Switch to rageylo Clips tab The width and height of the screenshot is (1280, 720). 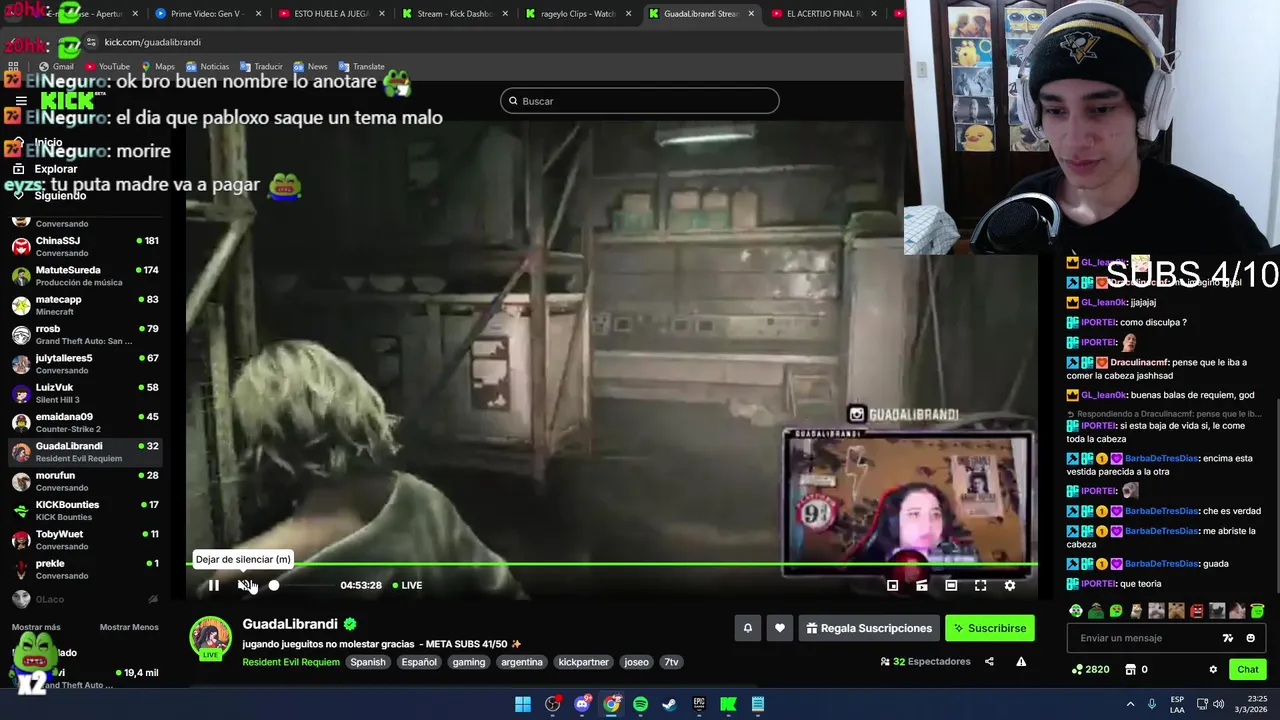coord(578,14)
